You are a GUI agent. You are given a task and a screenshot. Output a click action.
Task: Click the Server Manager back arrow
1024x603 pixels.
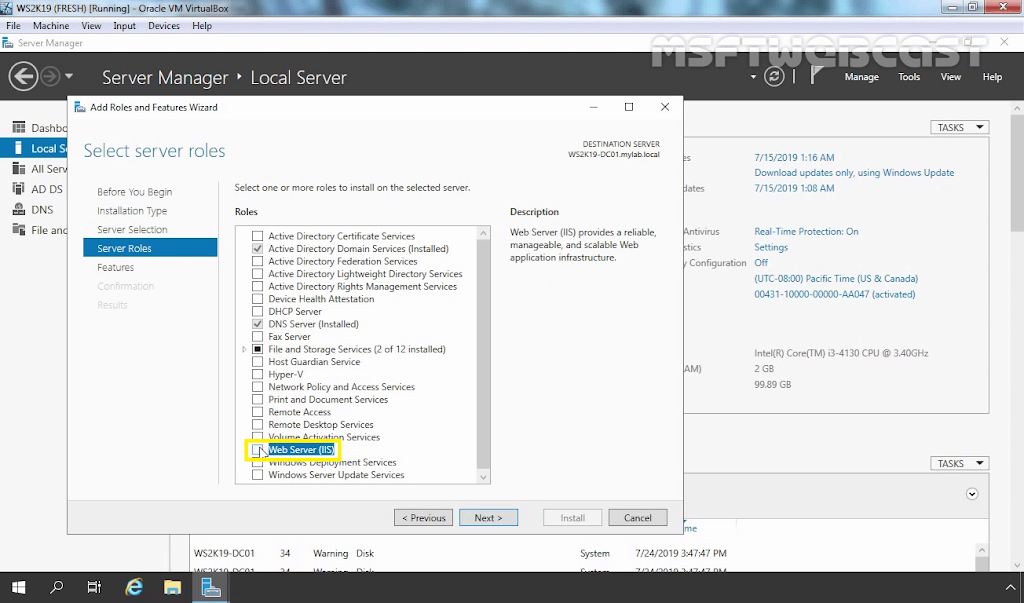point(23,77)
